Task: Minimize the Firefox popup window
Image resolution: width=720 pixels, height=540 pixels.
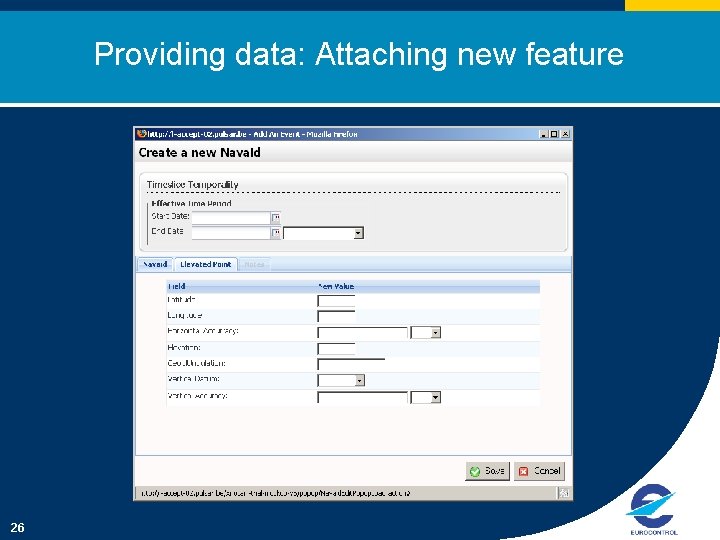Action: (x=544, y=134)
